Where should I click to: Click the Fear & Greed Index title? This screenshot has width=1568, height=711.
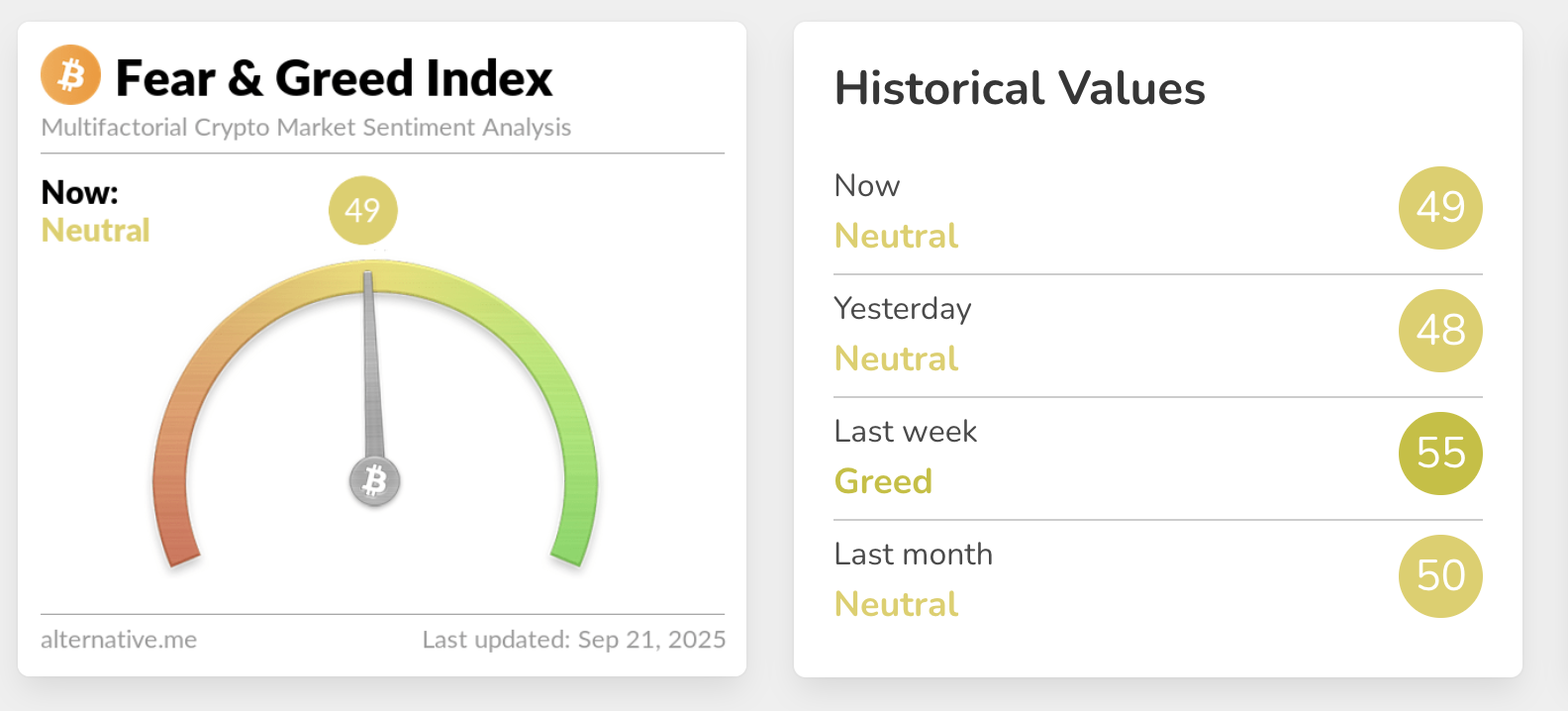[334, 78]
